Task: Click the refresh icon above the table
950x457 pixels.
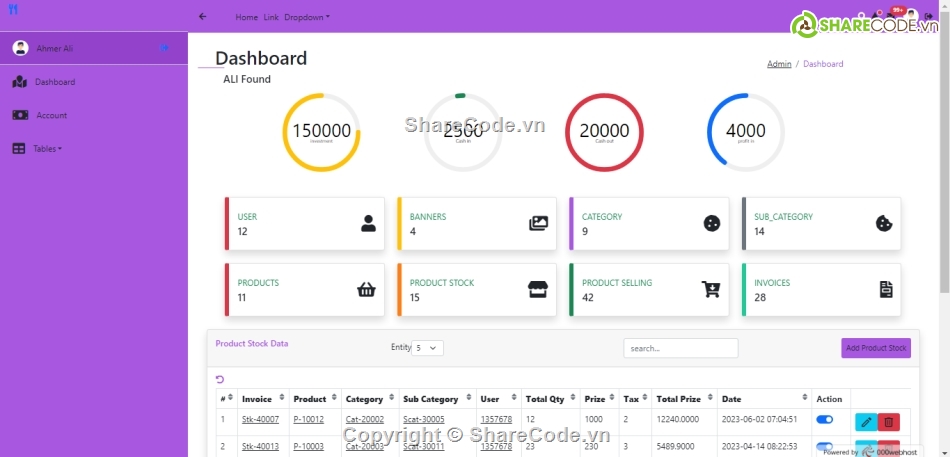Action: (x=220, y=379)
